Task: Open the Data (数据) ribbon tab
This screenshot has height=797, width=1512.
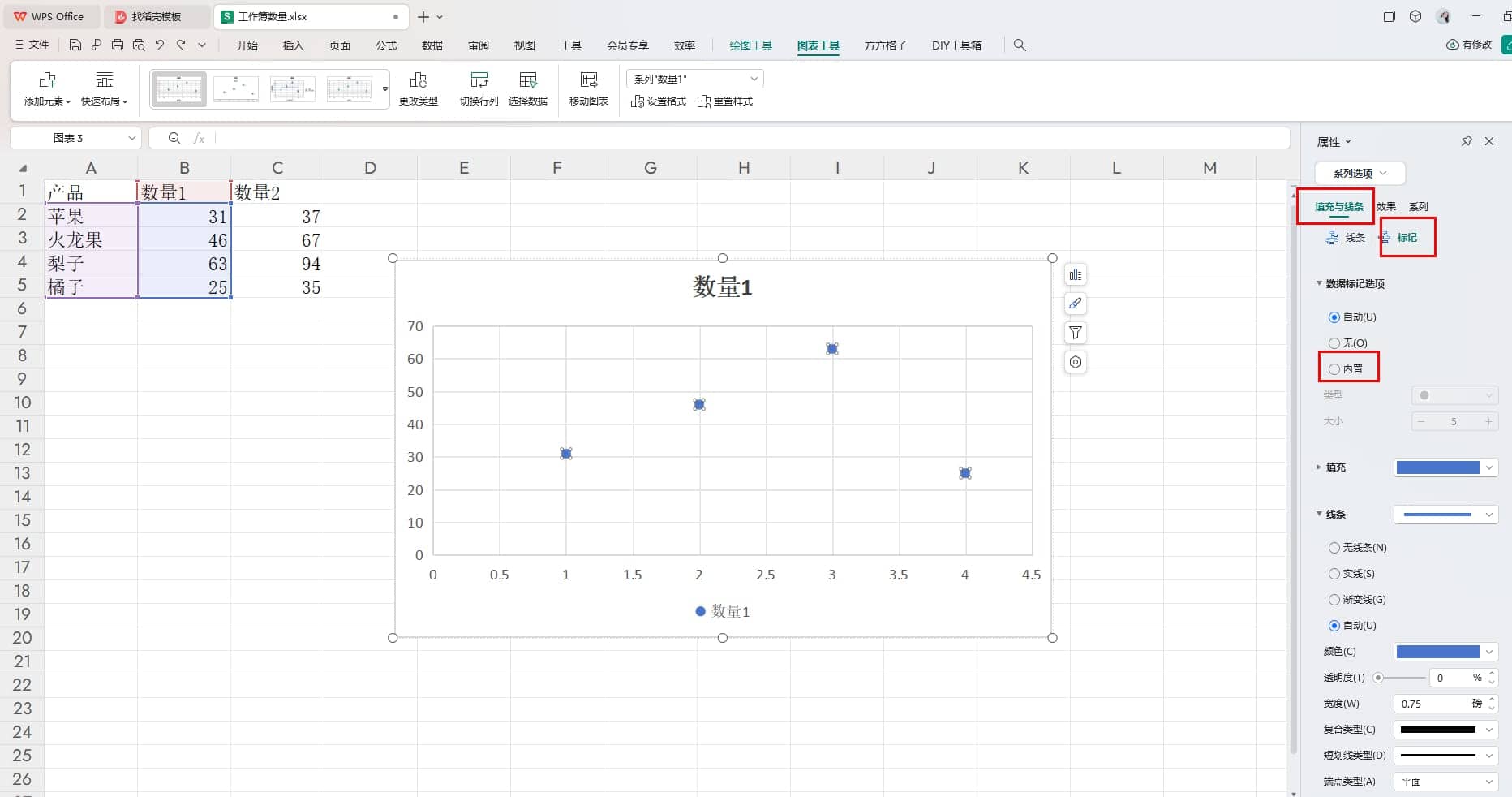Action: point(432,45)
